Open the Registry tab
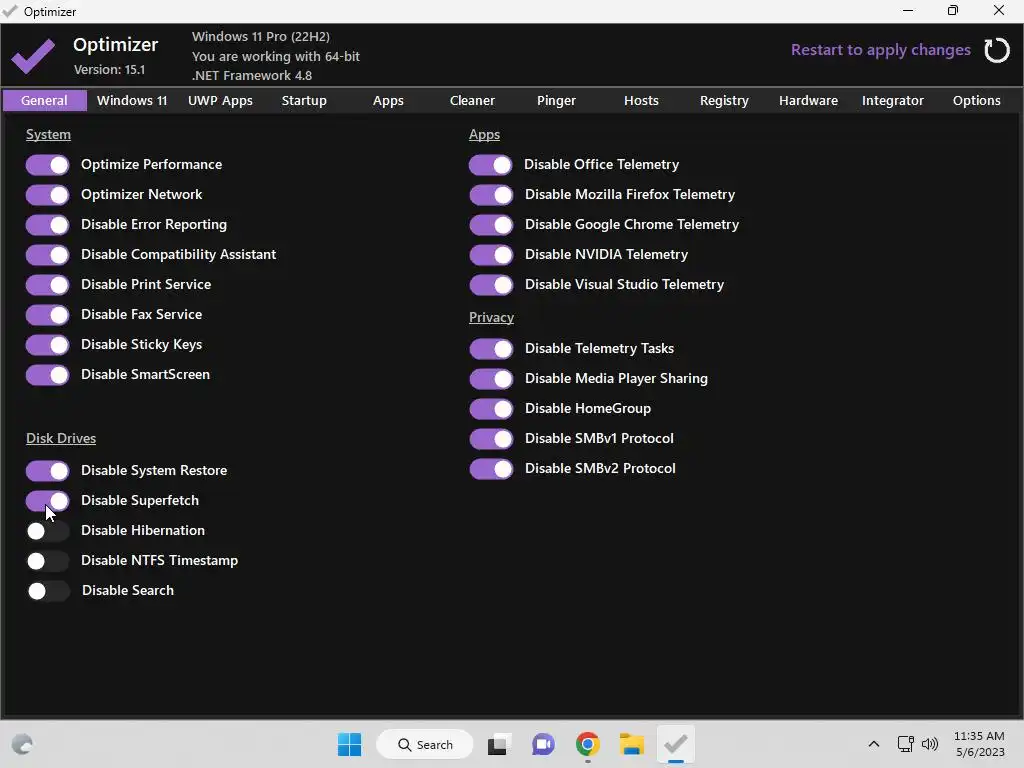Screen dimensions: 1024x768 (x=724, y=101)
